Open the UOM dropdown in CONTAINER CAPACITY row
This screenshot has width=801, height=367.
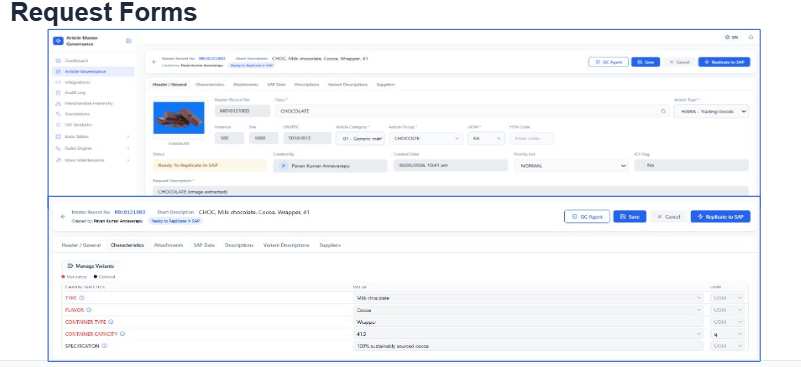click(x=727, y=334)
